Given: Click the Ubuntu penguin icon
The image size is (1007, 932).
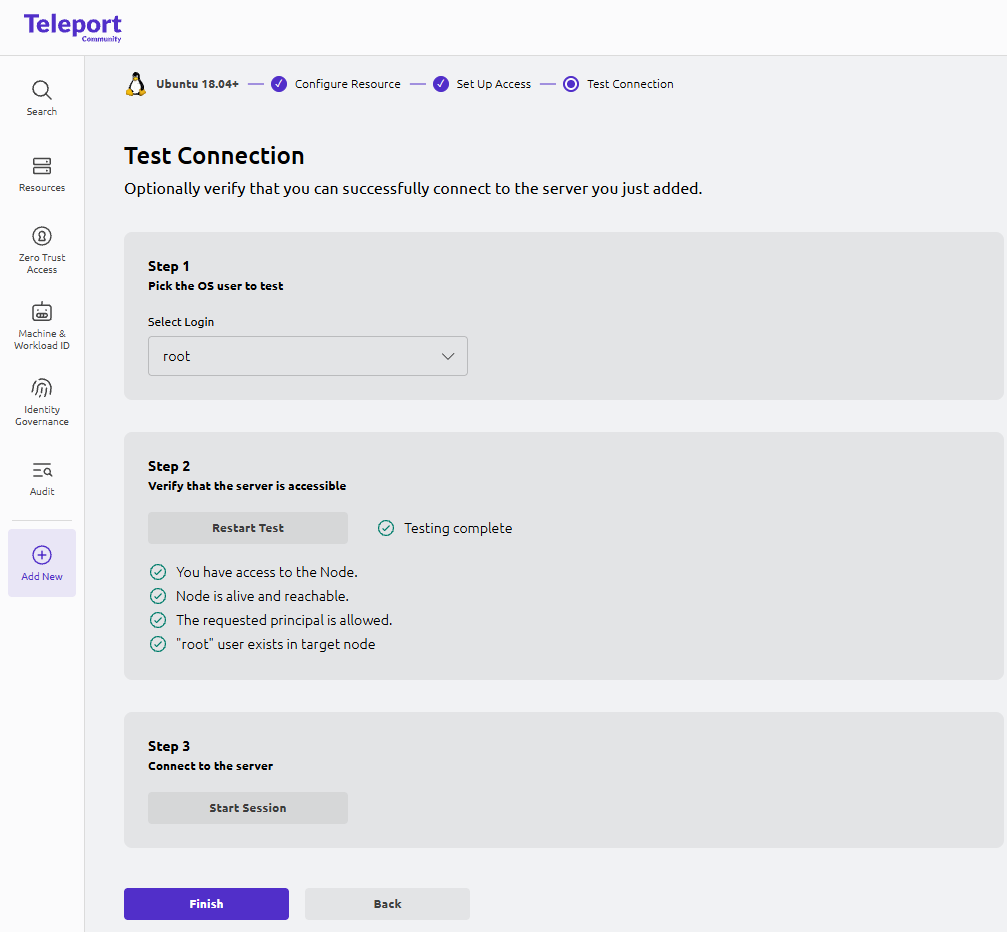Looking at the screenshot, I should pos(136,84).
